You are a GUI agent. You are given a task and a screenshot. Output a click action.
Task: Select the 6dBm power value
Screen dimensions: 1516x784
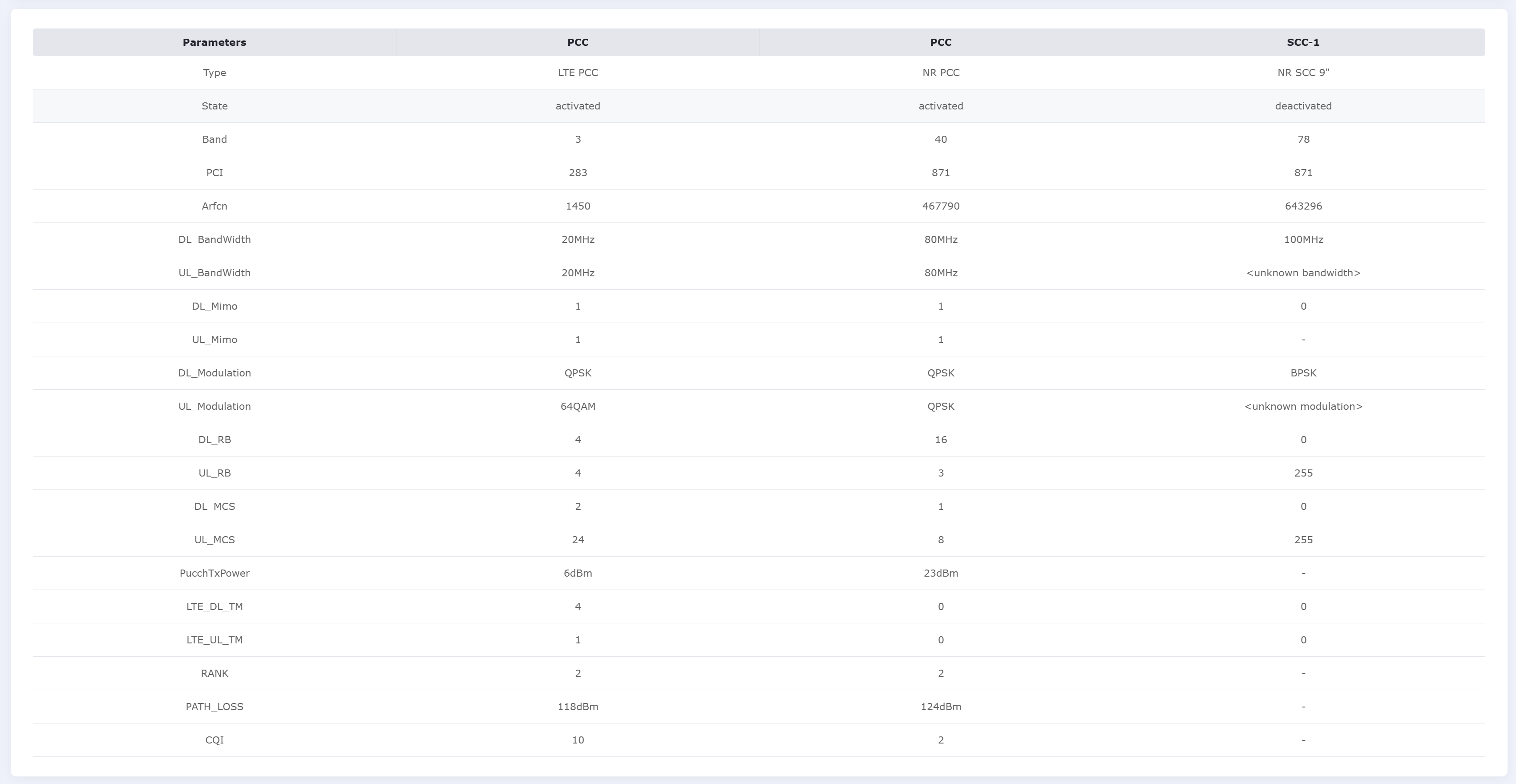[x=578, y=573]
